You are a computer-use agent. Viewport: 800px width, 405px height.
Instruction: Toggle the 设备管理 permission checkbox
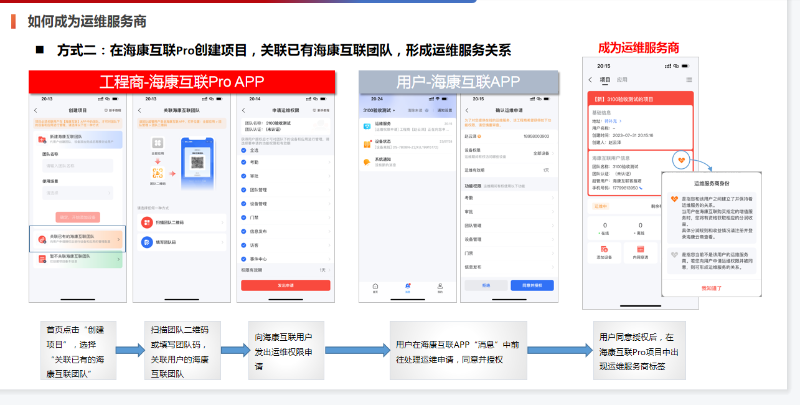coord(244,204)
